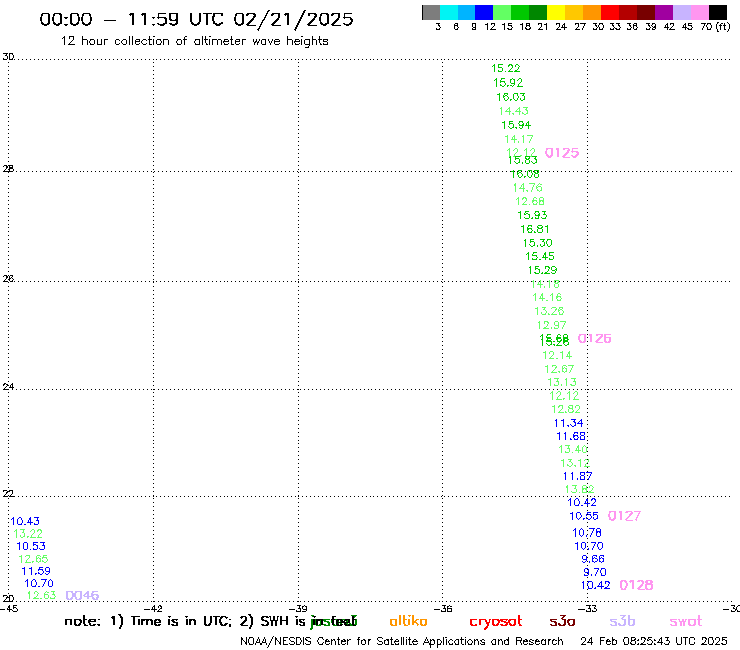Screen dimensions: 740x650
Task: Click the -39 longitude axis label
Action: pos(298,609)
